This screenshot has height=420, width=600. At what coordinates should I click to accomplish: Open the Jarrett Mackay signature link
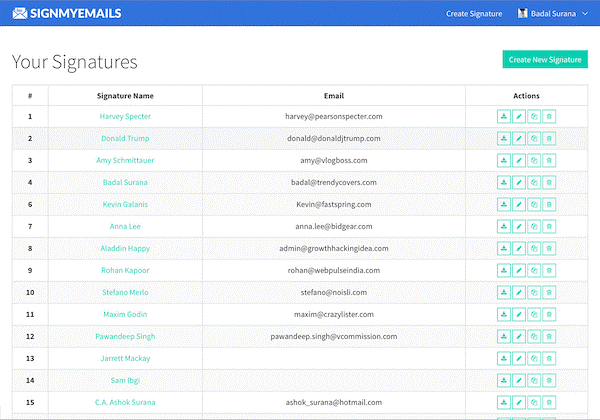click(x=125, y=358)
